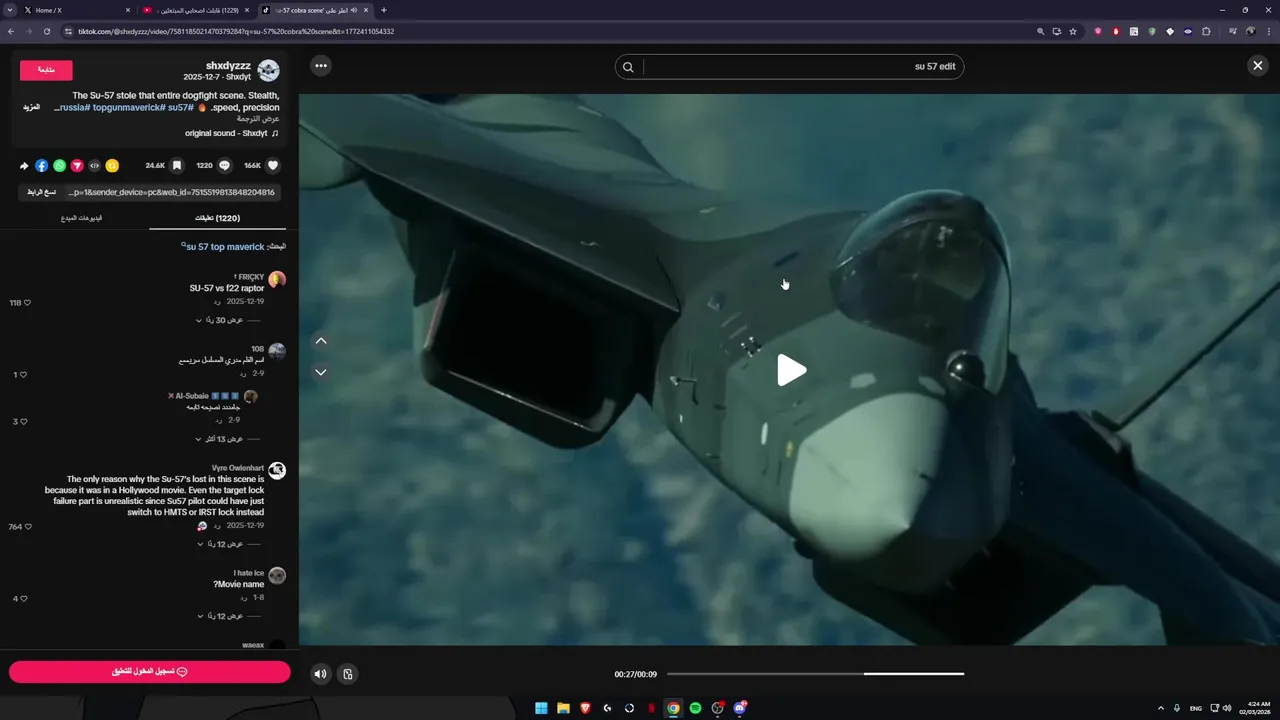Save the video with the bookmark icon (24.6K)
Screen dimensions: 1280x720
coord(176,166)
